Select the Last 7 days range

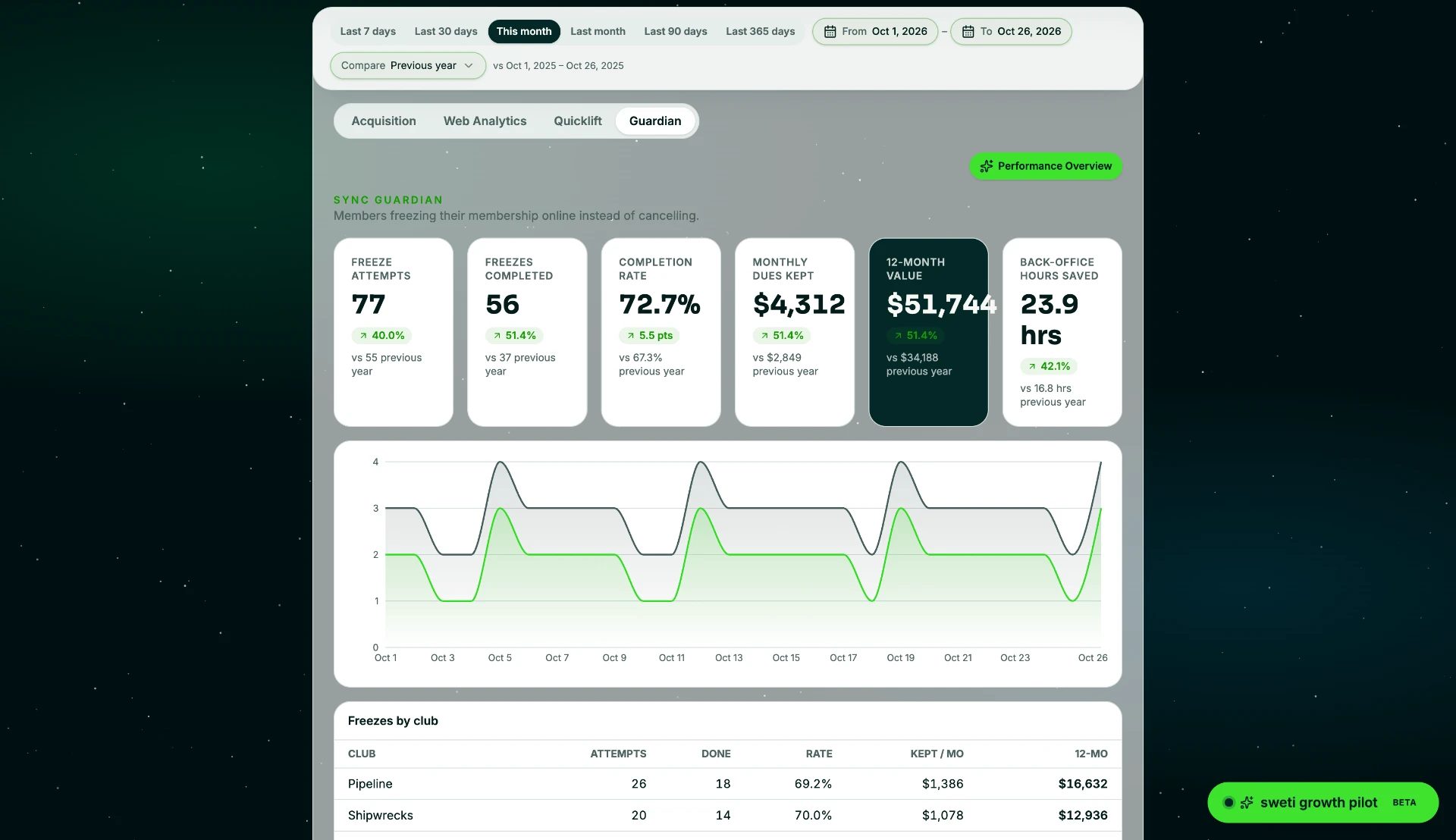pos(368,32)
